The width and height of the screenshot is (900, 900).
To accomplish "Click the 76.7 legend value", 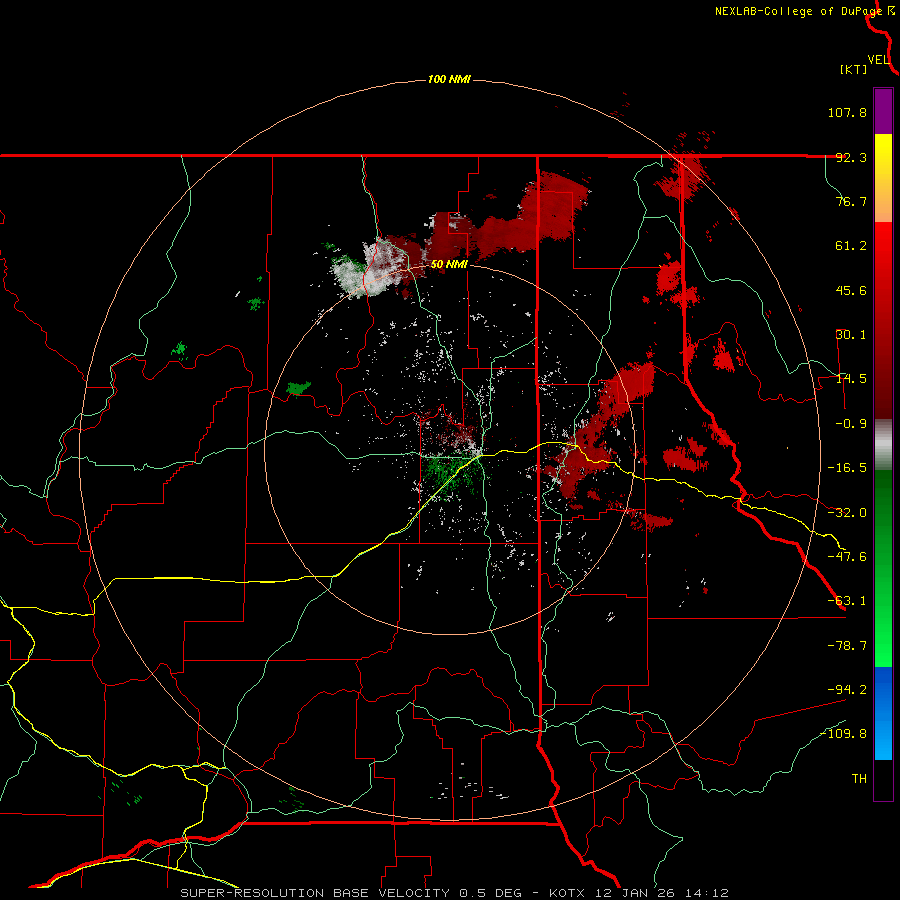I will [851, 201].
